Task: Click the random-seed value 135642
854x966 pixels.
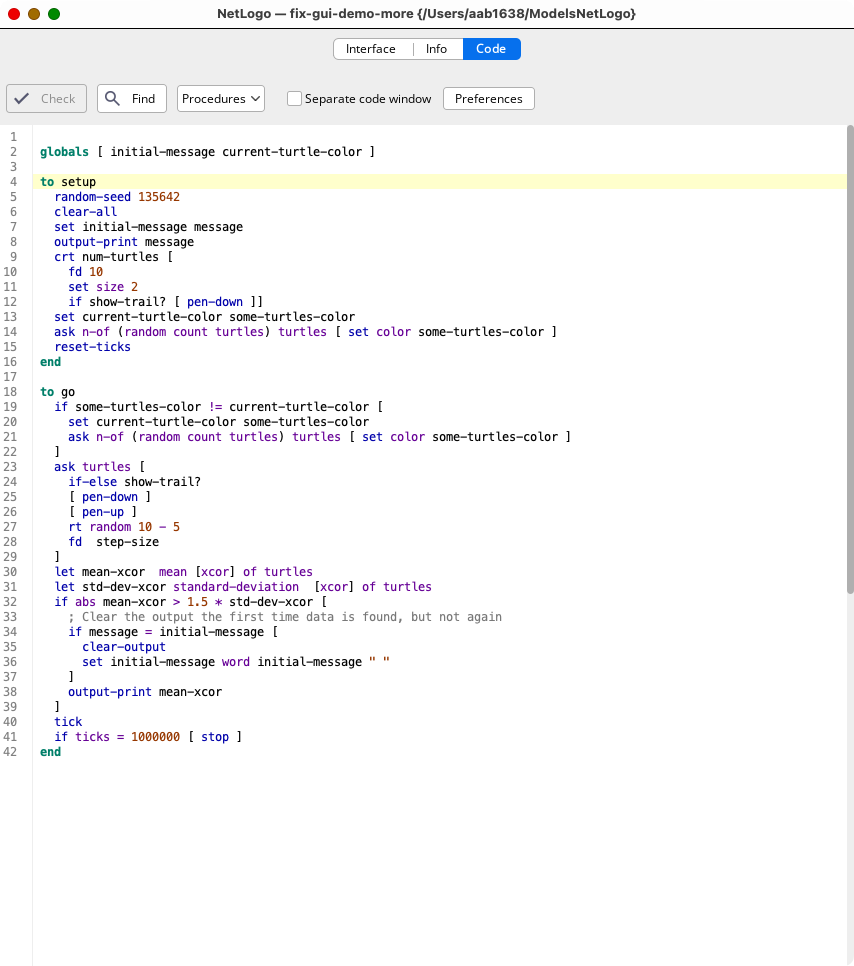Action: pyautogui.click(x=159, y=197)
